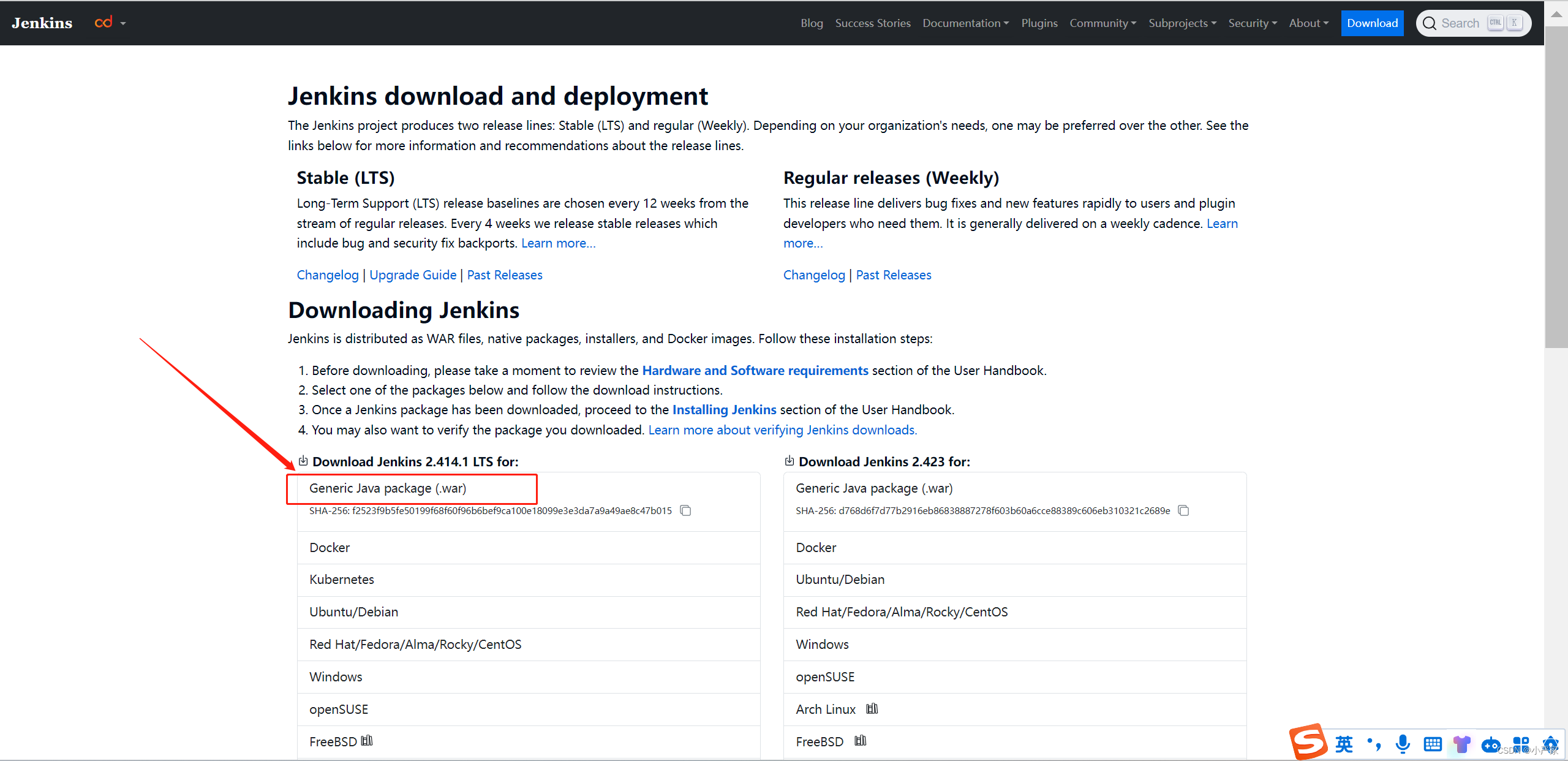The height and width of the screenshot is (761, 1568).
Task: Select Ubuntu/Debian under Weekly downloads
Action: pos(1015,580)
